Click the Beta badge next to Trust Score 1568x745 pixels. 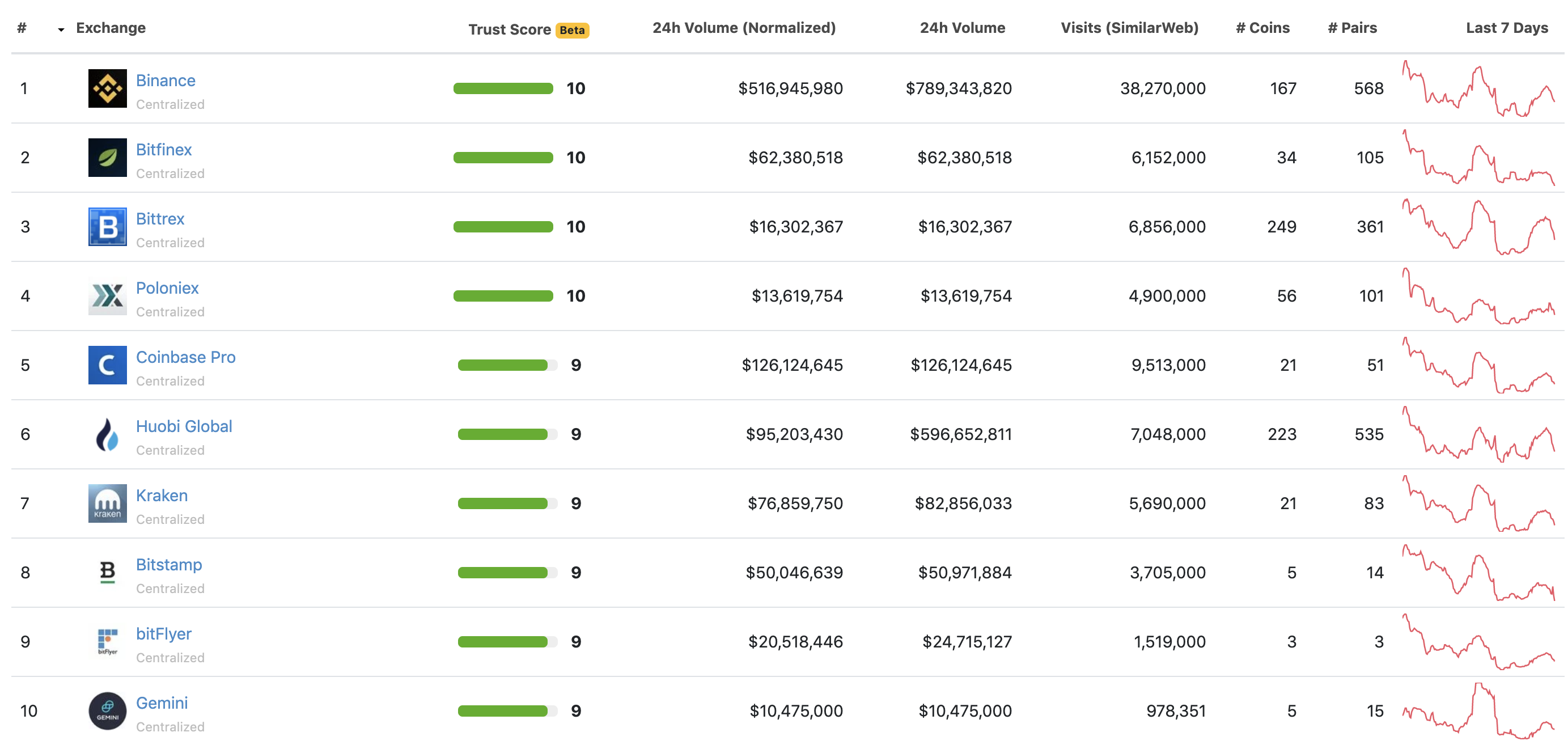(x=572, y=30)
